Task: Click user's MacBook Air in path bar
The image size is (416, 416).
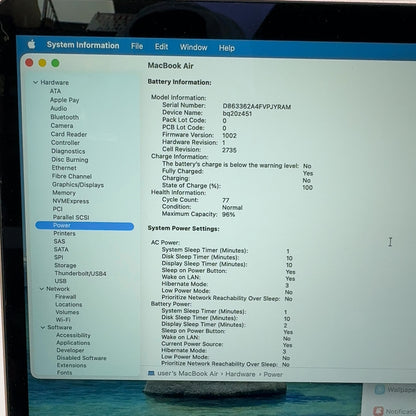Action: (x=187, y=374)
